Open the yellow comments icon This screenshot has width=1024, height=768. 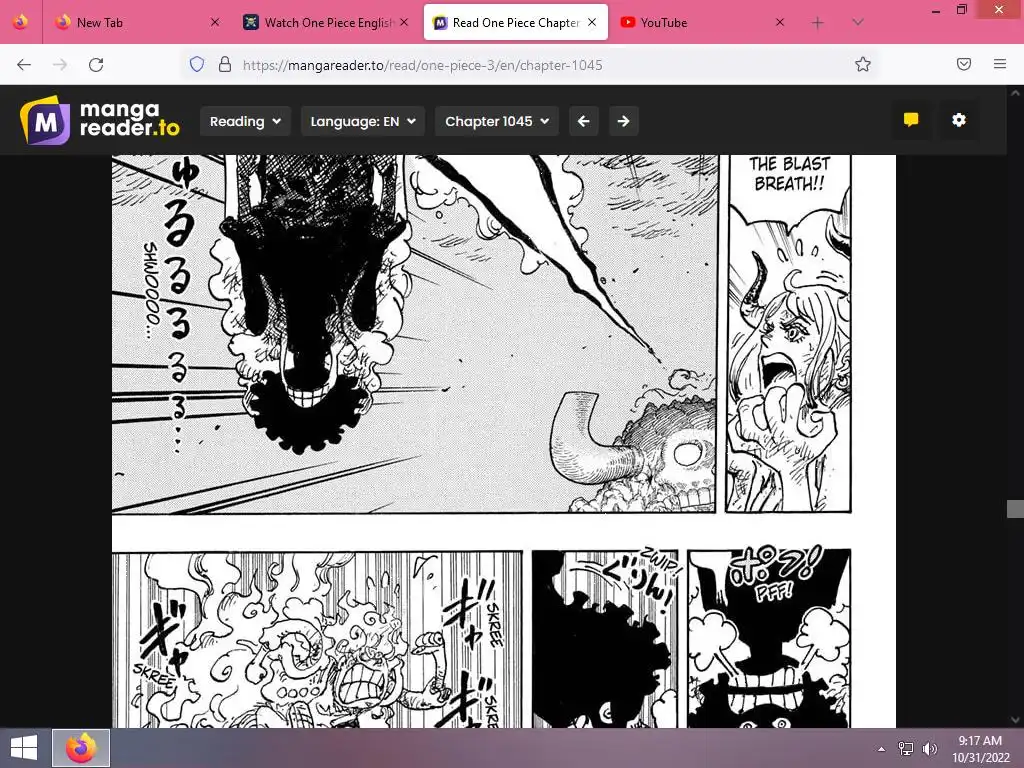(x=911, y=120)
